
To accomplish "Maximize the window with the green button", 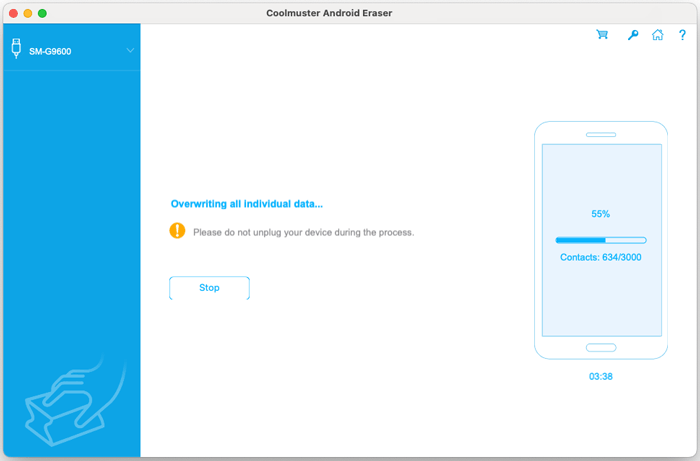I will (42, 13).
